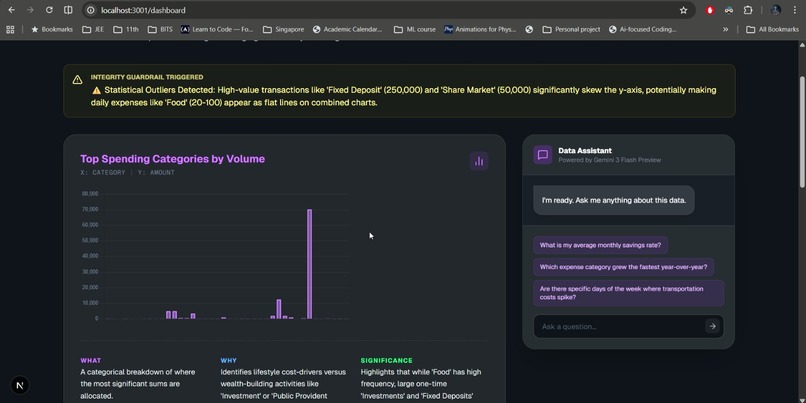Screen dimensions: 806x403
Task: Open the BITS bookmark folder
Action: (x=160, y=29)
